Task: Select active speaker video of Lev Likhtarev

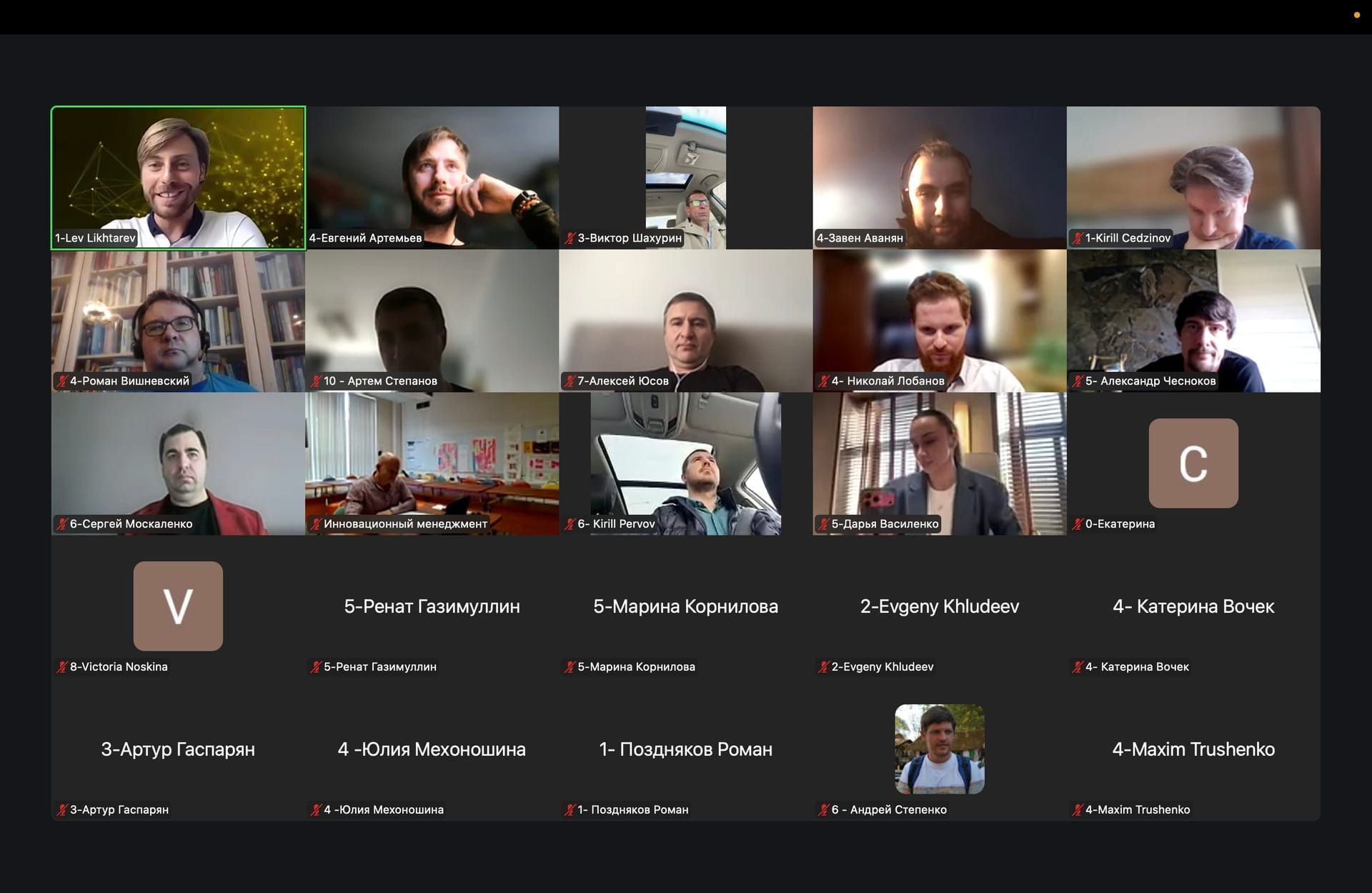Action: click(178, 178)
